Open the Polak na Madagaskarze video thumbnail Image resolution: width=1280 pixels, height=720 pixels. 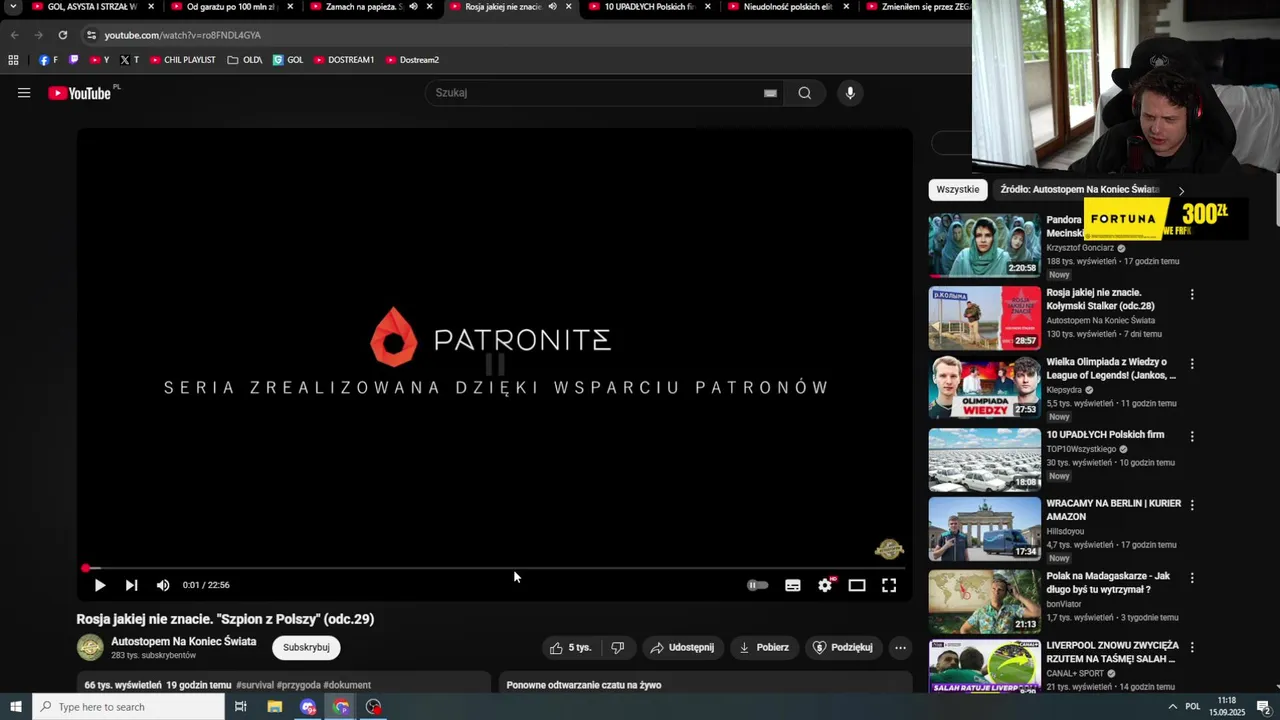click(985, 602)
